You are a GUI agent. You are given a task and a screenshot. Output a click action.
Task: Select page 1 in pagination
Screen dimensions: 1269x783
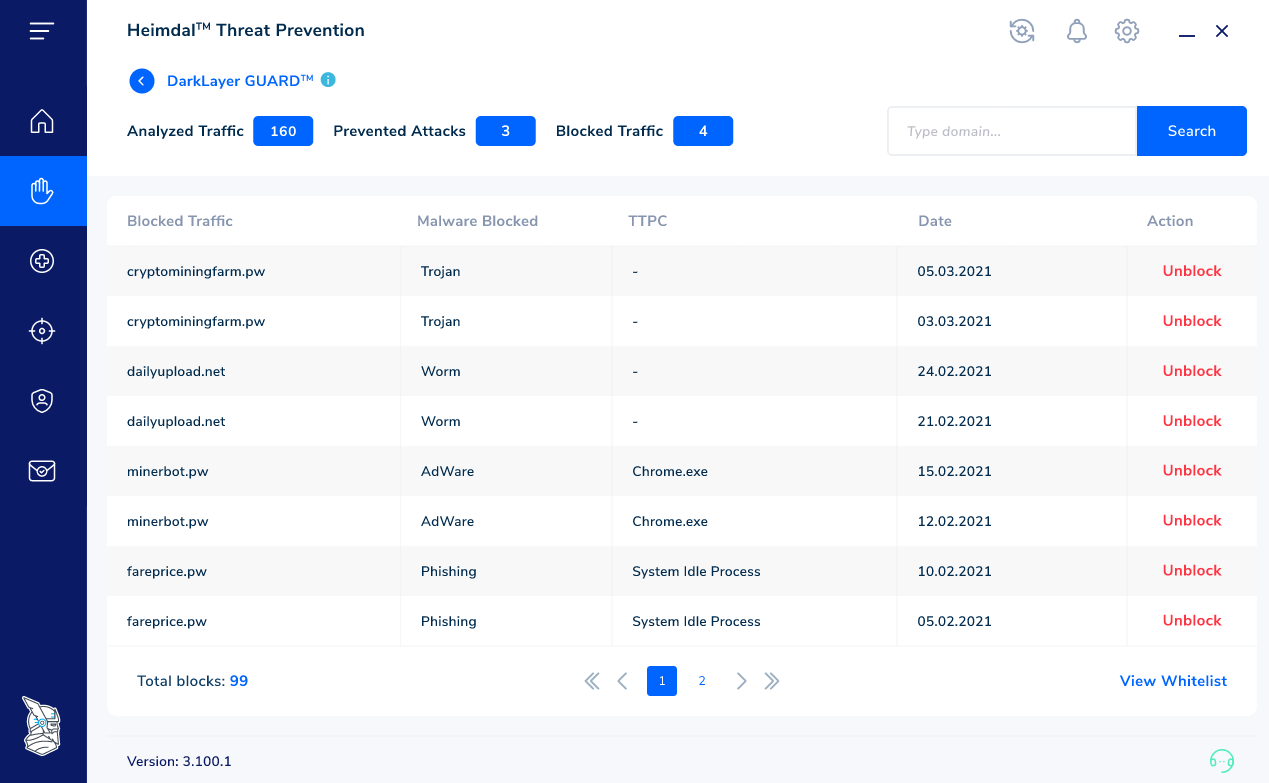[662, 681]
